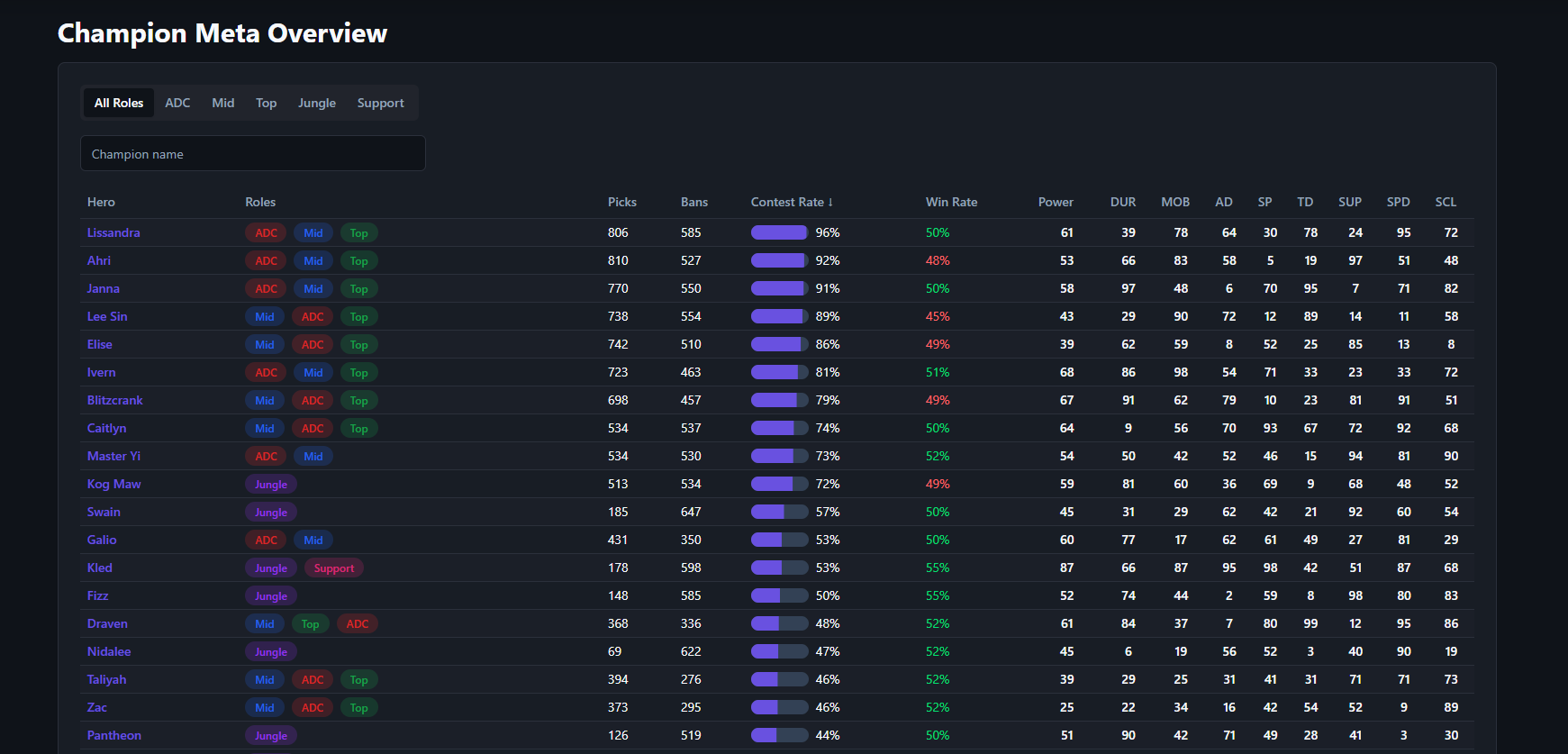This screenshot has height=754, width=1568.
Task: Click Master Yi's Mid role badge
Action: [x=313, y=457]
